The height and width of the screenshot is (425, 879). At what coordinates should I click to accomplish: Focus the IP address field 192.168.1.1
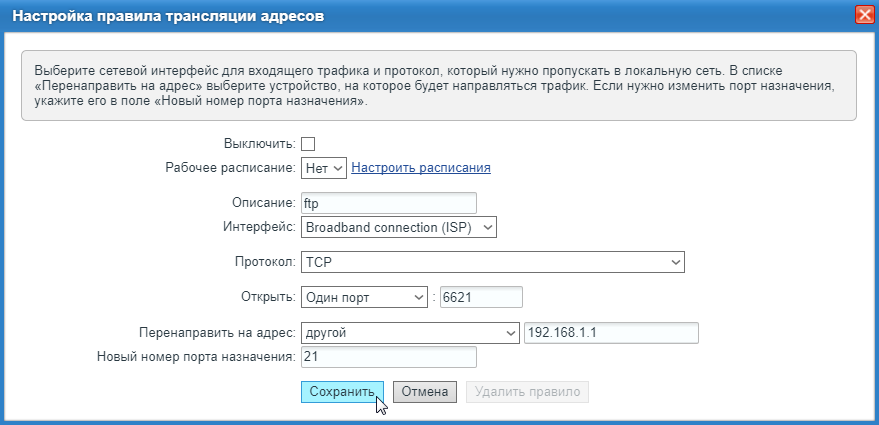[x=610, y=332]
